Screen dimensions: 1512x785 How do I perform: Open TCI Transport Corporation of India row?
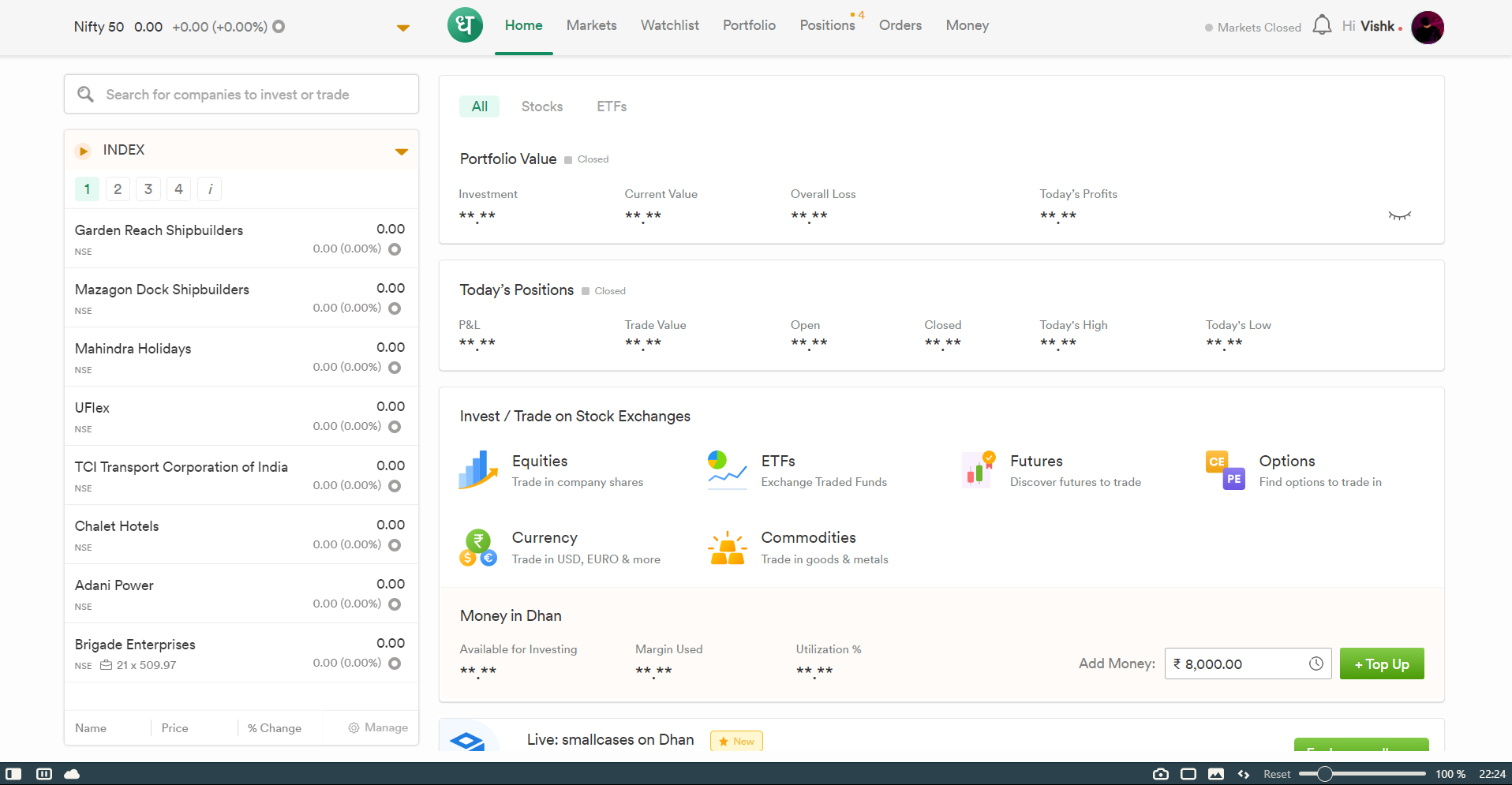click(x=241, y=476)
